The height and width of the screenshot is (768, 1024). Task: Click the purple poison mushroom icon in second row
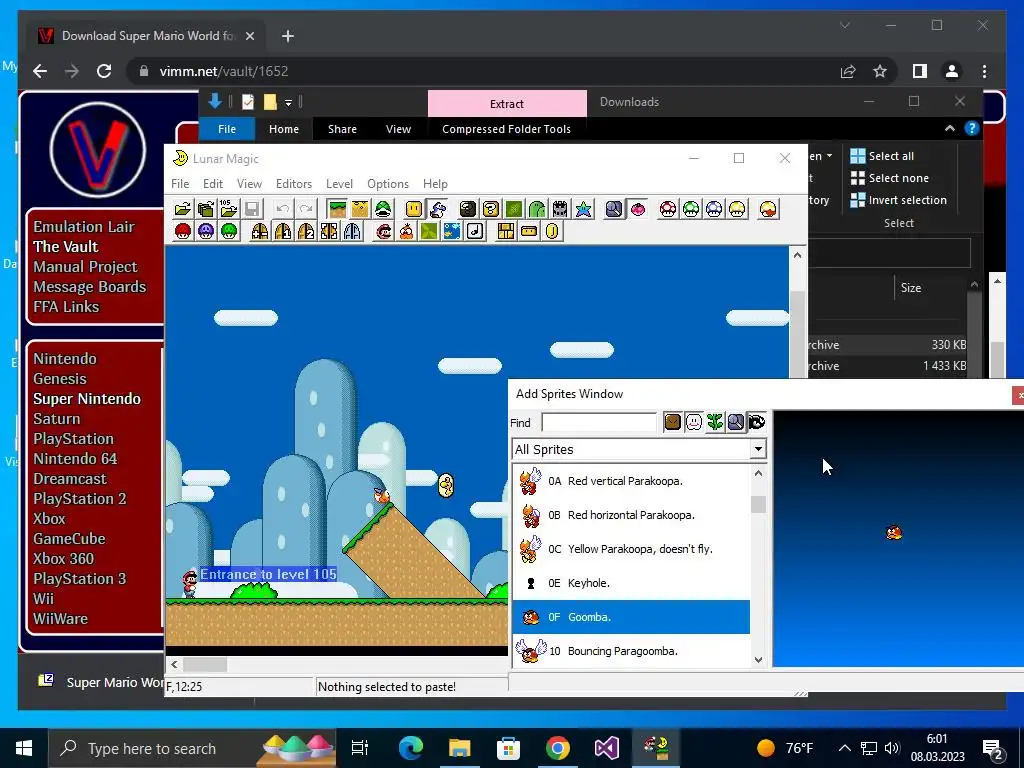click(x=206, y=231)
